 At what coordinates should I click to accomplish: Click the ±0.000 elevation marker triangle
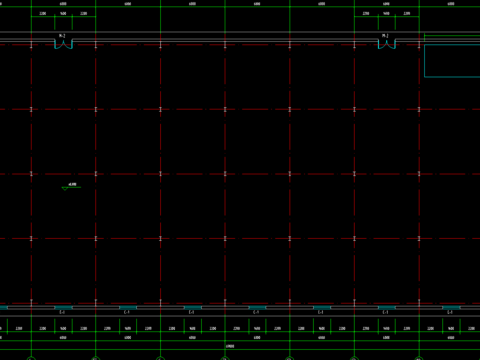coord(65,189)
